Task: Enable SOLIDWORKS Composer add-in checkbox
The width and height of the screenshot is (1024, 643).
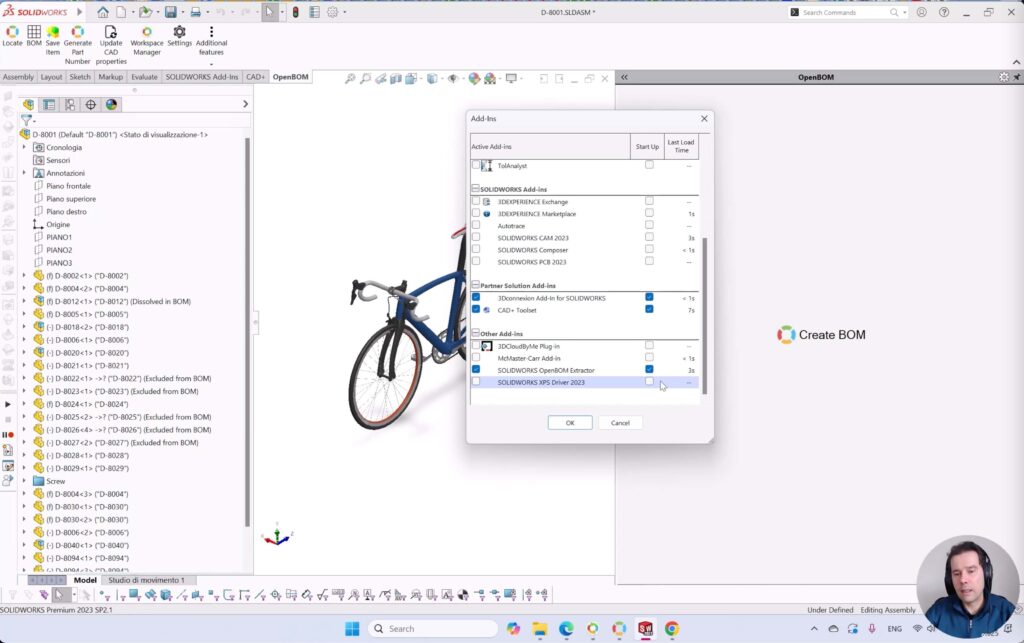Action: [476, 249]
